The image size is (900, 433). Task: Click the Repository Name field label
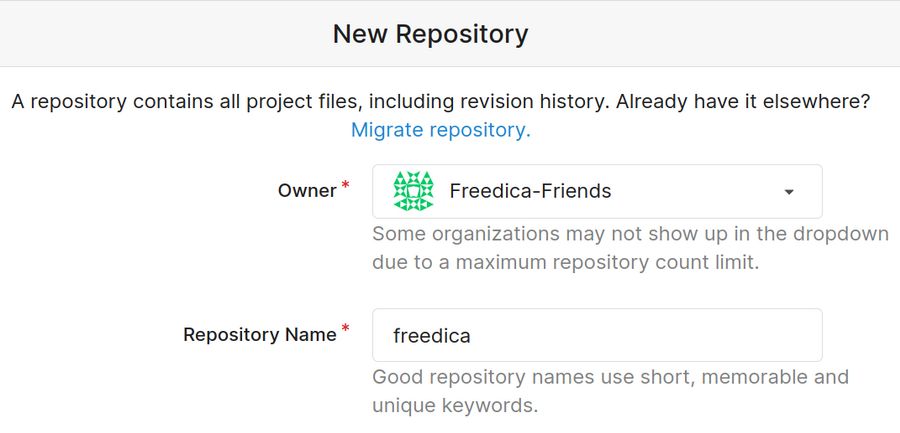(x=259, y=335)
